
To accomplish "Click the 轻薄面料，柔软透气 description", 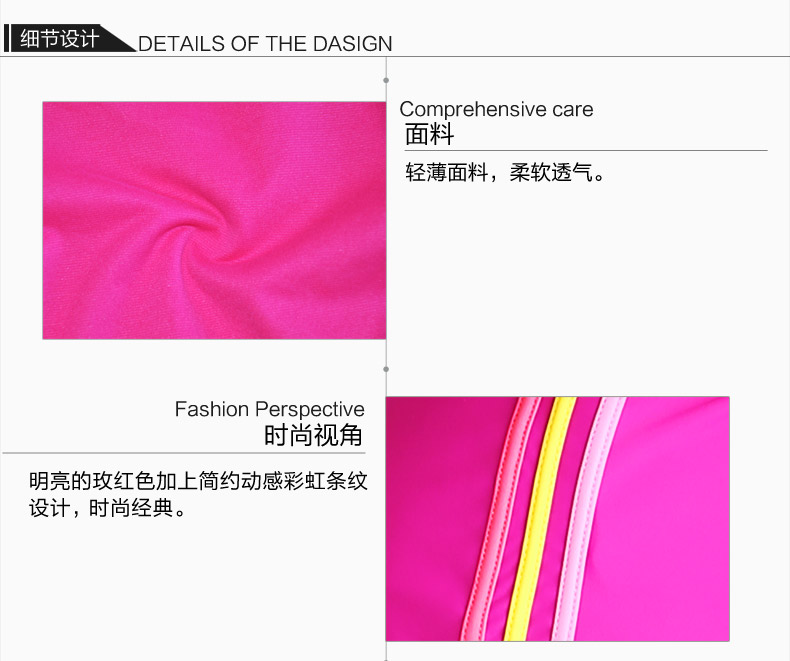I will pyautogui.click(x=505, y=172).
